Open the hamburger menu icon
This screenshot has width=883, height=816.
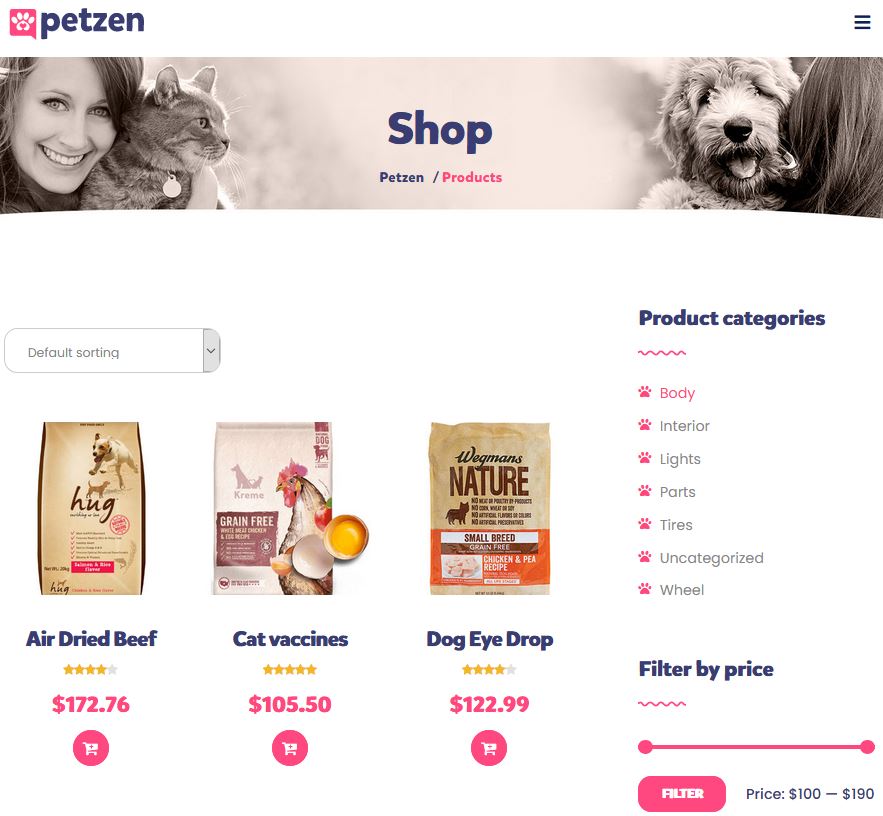pyautogui.click(x=862, y=22)
